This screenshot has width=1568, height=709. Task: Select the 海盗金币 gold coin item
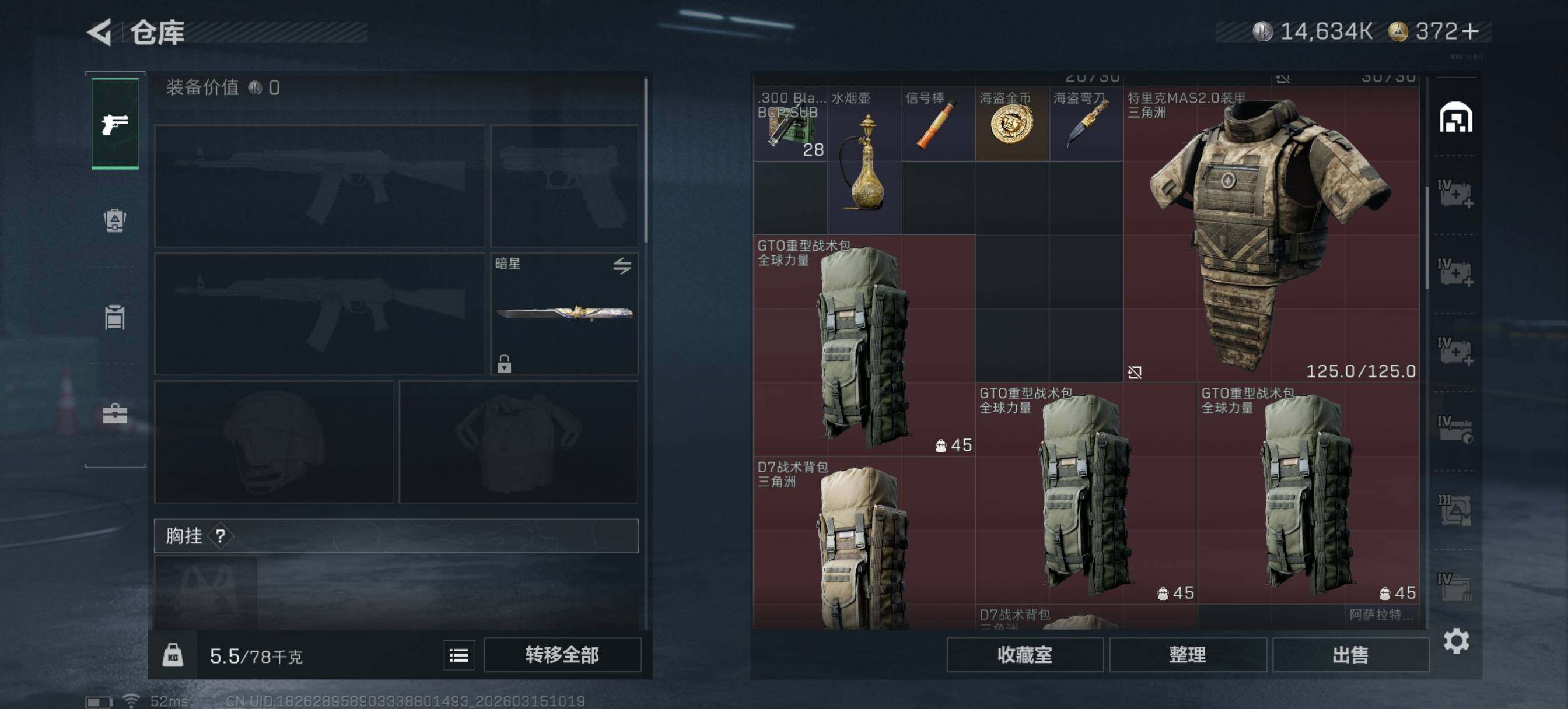pyautogui.click(x=1012, y=124)
